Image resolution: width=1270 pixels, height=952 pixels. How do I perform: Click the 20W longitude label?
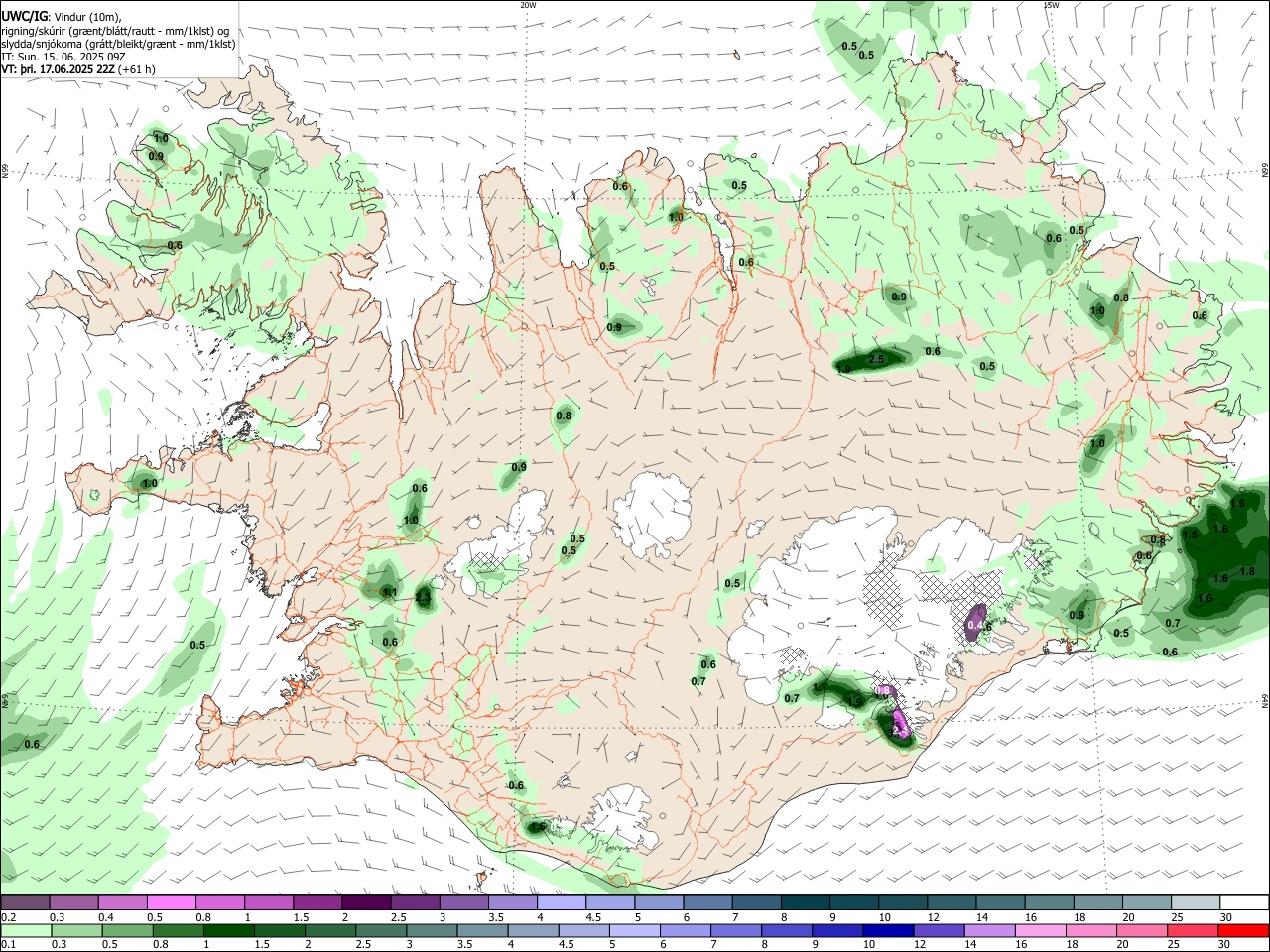coord(528,5)
